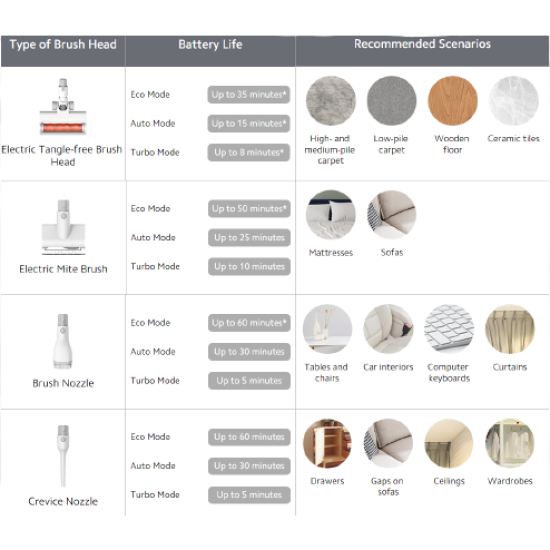
Task: Click Brush Nozzle 'Up to 30 minutes' badge
Action: pyautogui.click(x=249, y=352)
